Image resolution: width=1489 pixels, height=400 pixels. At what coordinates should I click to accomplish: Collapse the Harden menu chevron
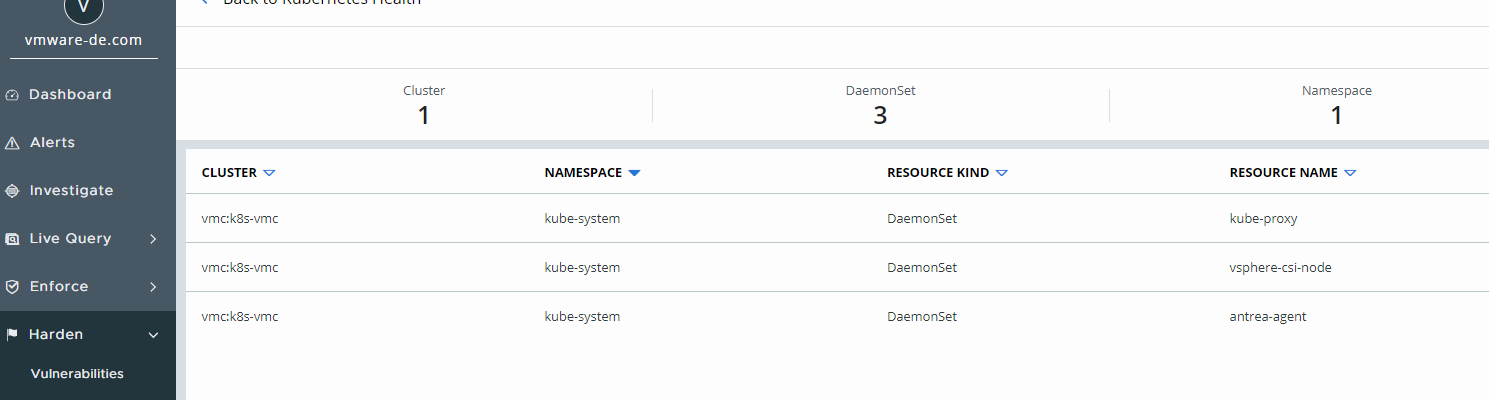pos(153,335)
